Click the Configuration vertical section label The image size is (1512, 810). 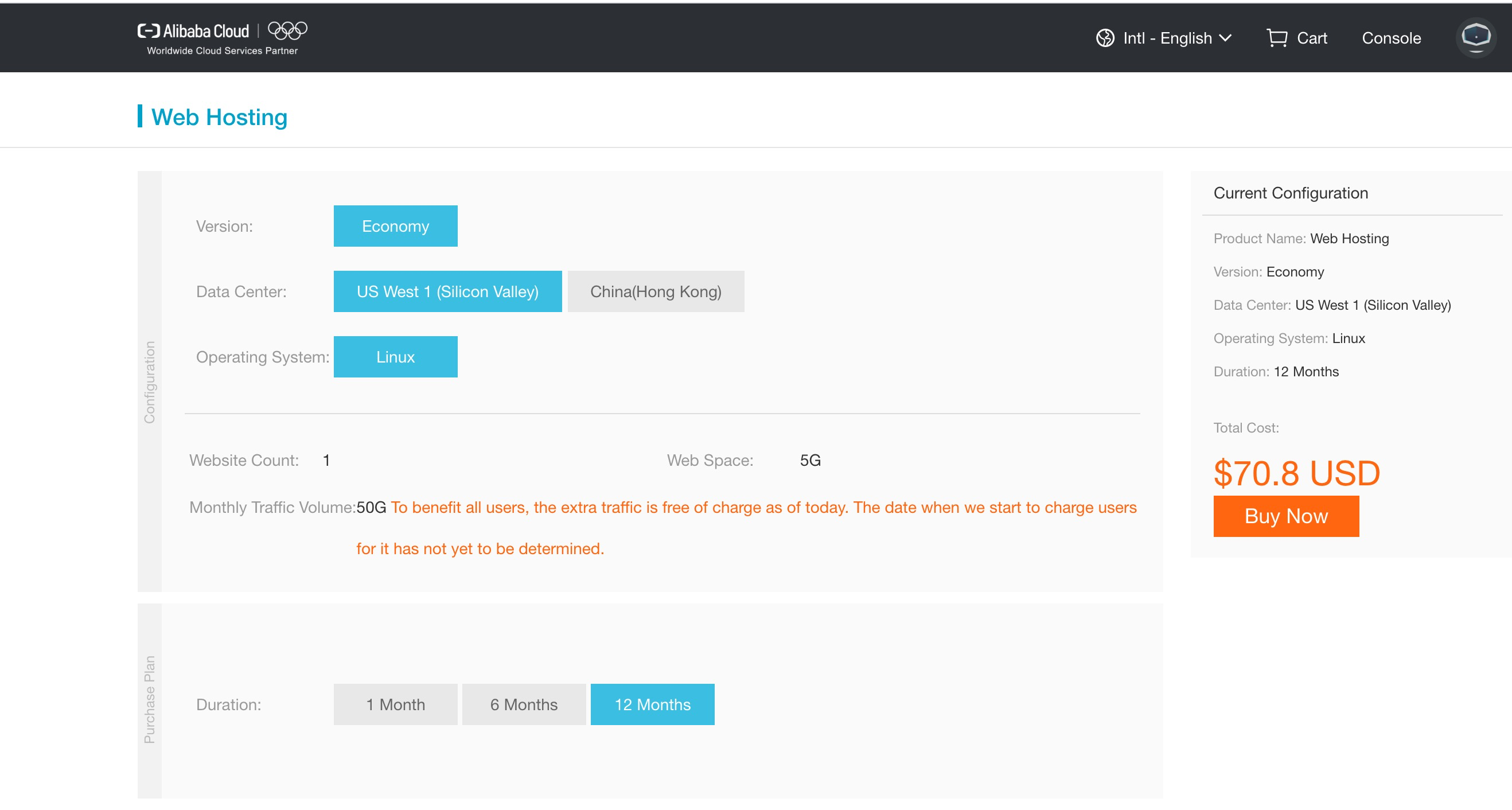[x=150, y=382]
